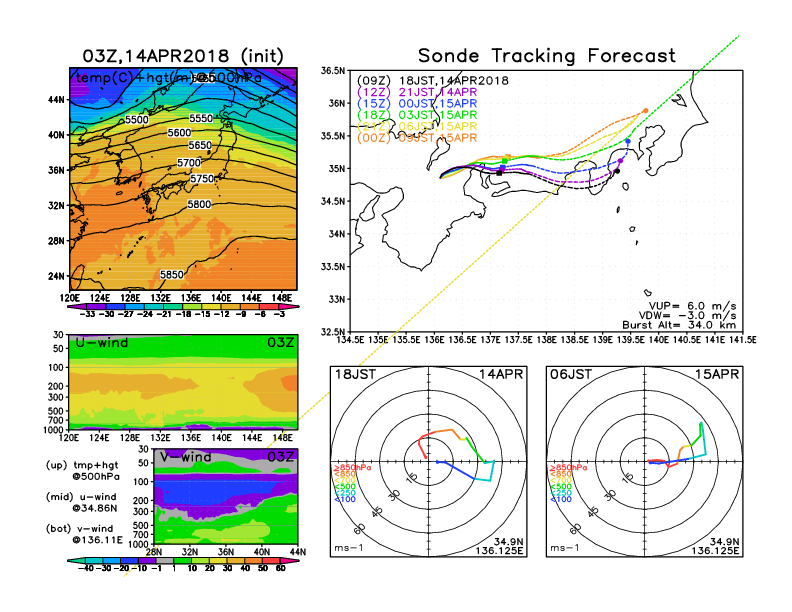Click the 'Sonde Tracking Forecast' title

(546, 56)
